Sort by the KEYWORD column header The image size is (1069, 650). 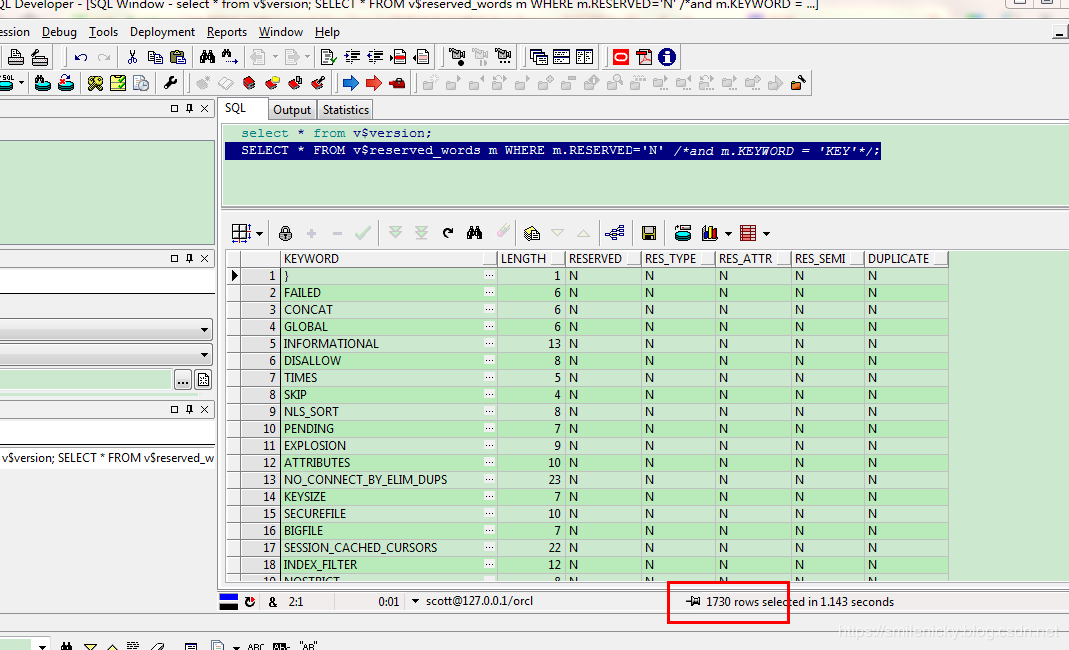point(389,258)
